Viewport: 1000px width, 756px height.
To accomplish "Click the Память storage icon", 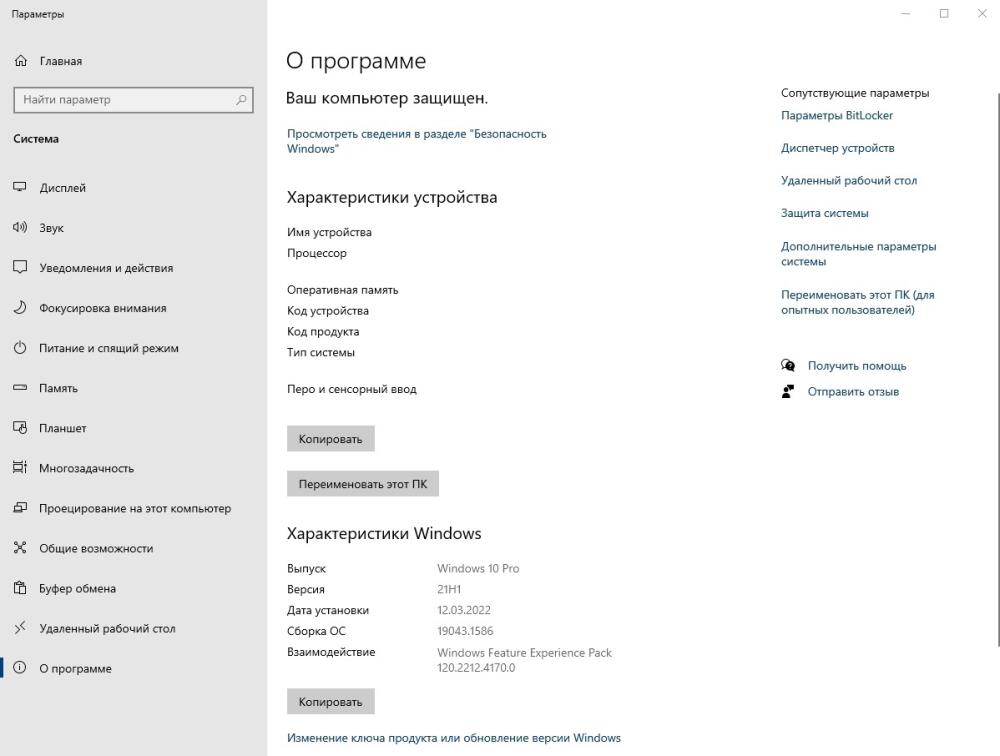I will (20, 388).
